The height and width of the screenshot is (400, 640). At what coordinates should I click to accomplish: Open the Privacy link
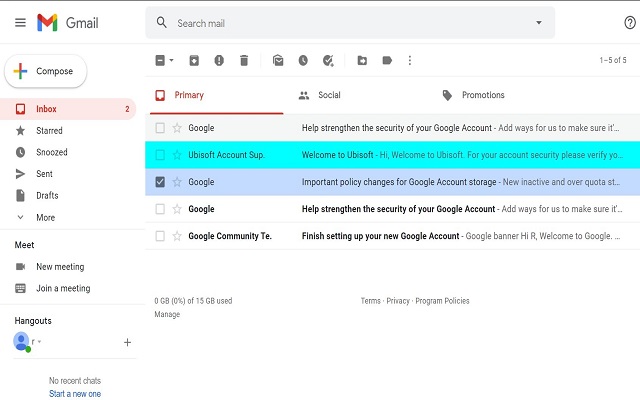(398, 301)
